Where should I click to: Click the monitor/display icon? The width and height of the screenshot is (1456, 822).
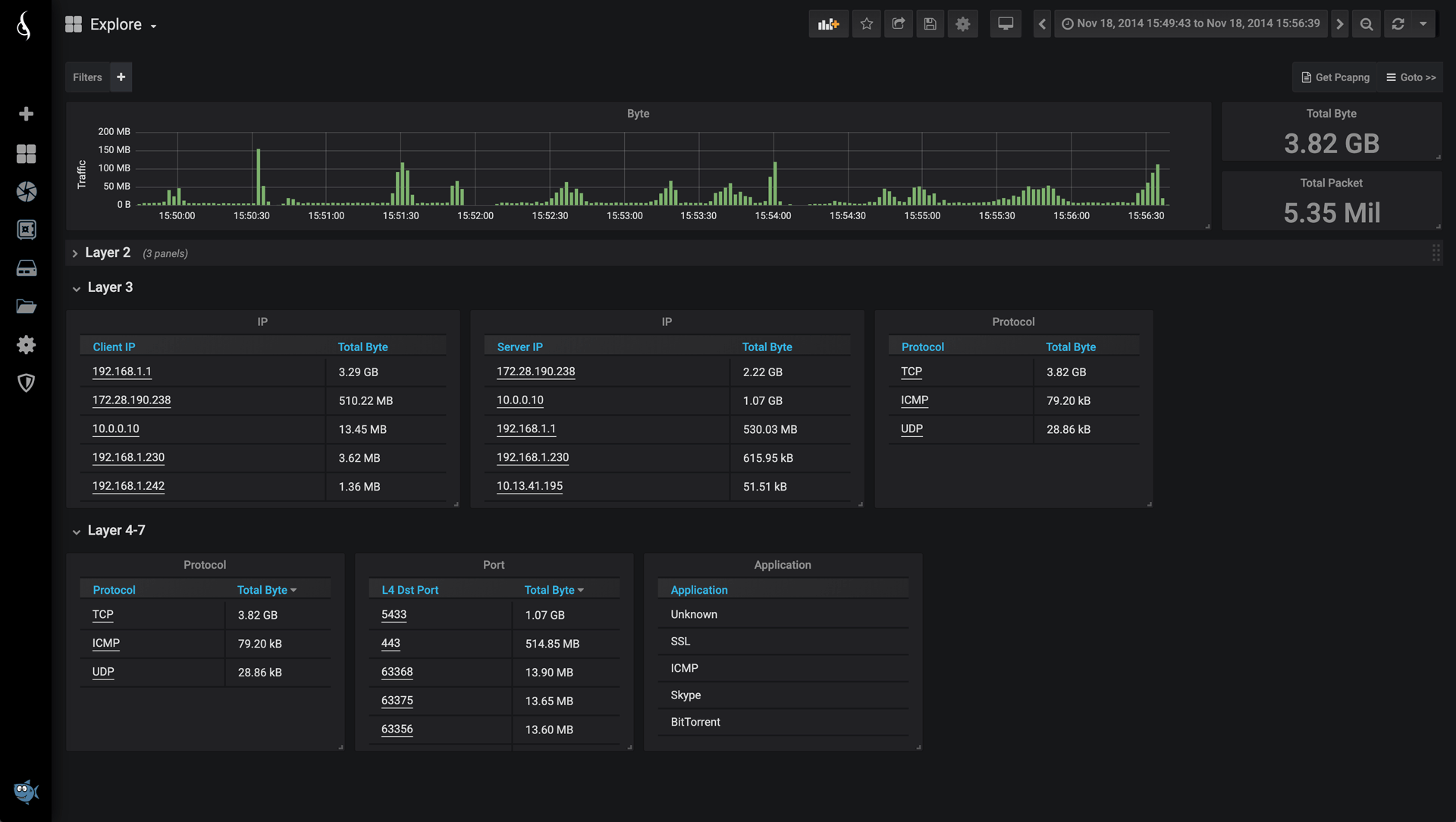pyautogui.click(x=1004, y=24)
